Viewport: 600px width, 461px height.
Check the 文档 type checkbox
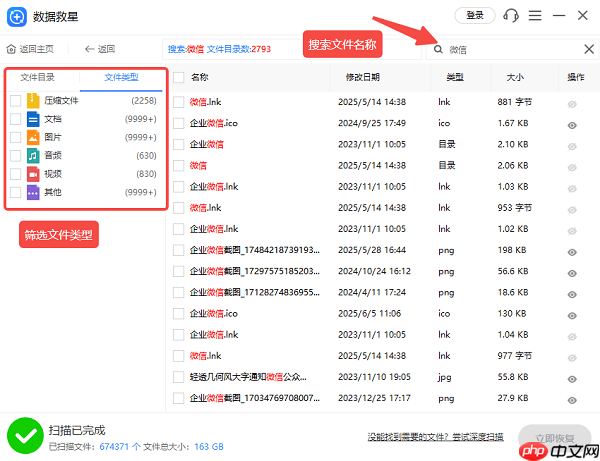click(15, 119)
